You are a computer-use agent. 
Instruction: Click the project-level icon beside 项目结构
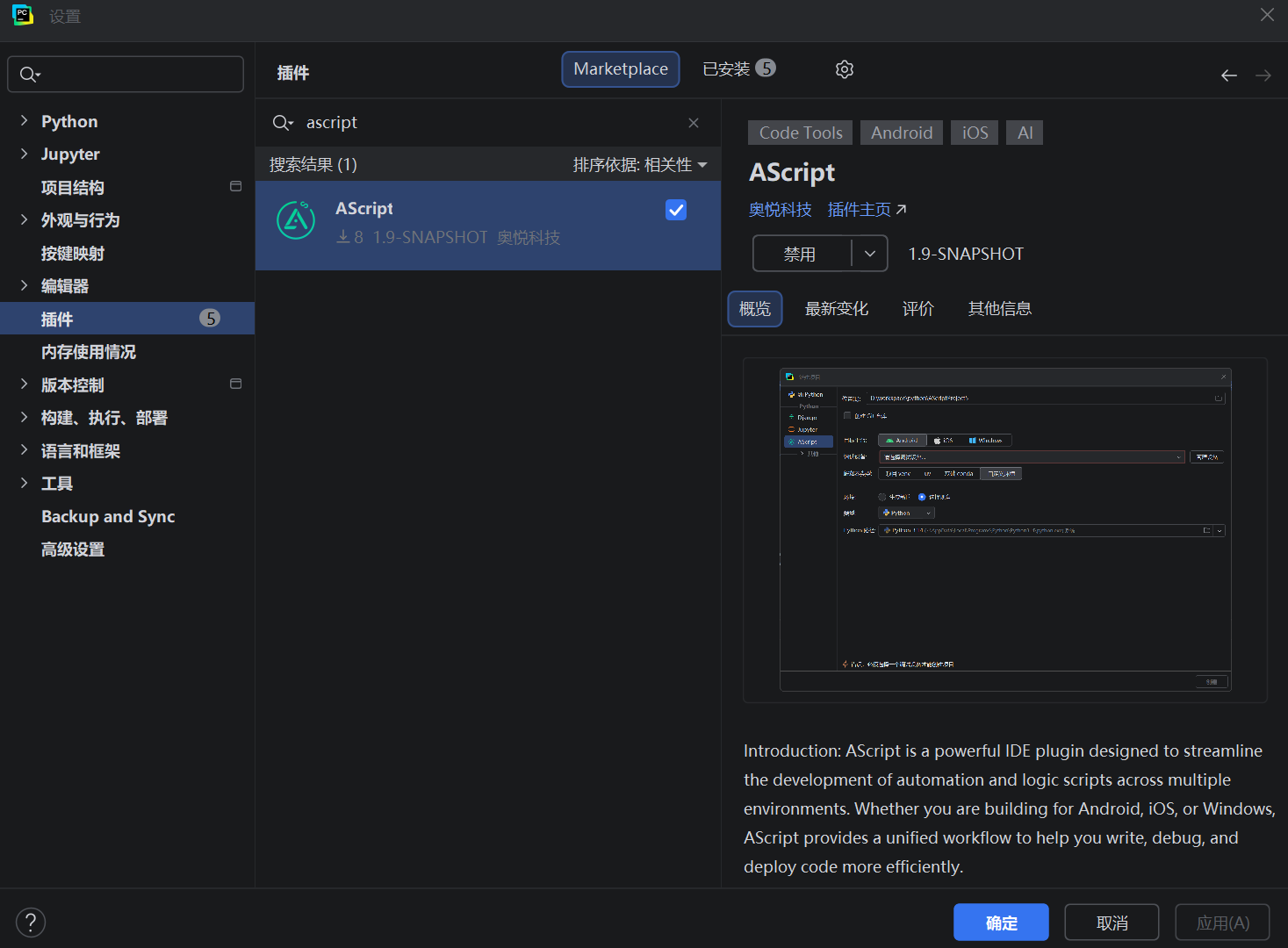235,186
